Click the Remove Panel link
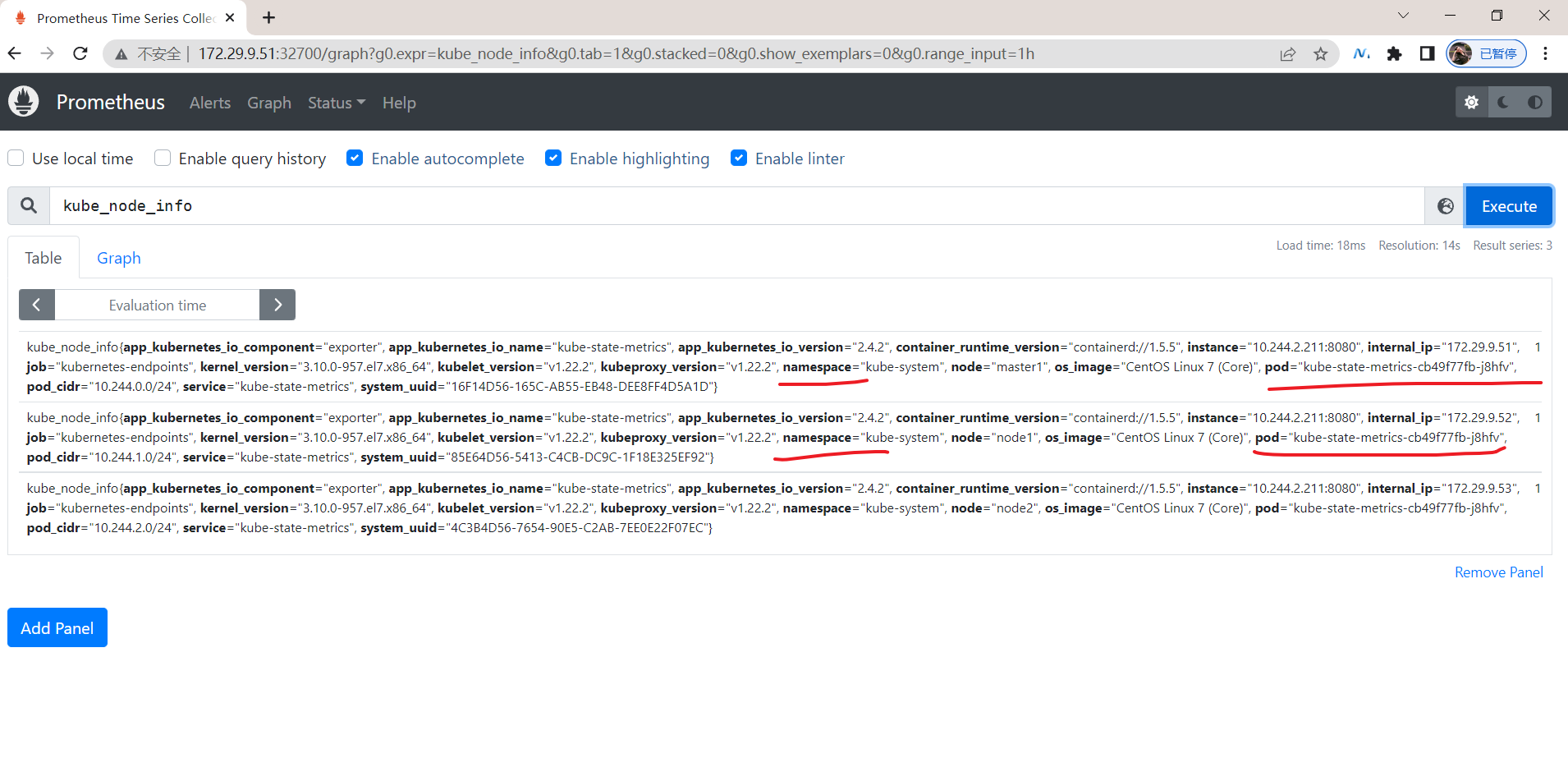Image resolution: width=1568 pixels, height=781 pixels. (x=1498, y=572)
